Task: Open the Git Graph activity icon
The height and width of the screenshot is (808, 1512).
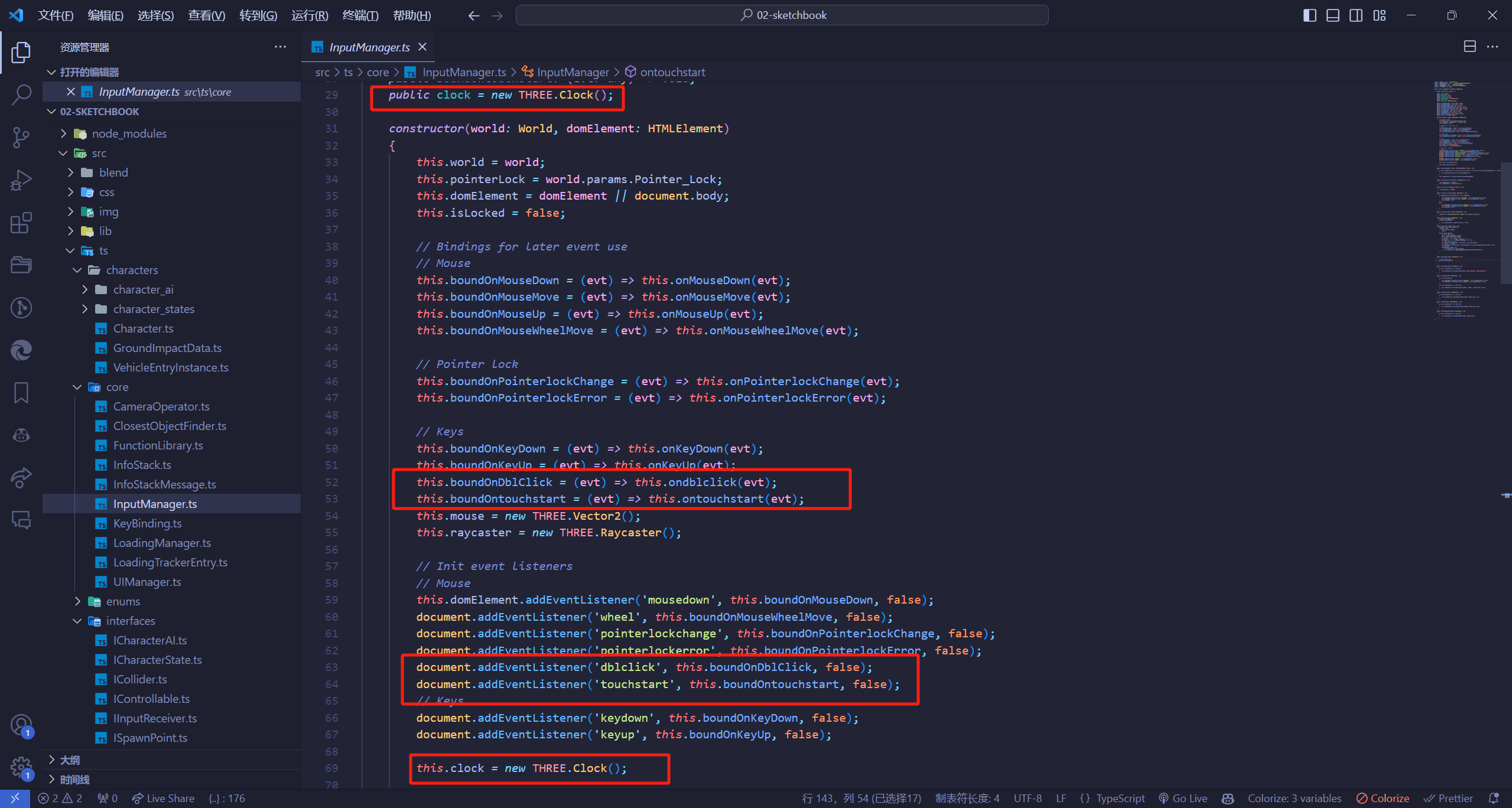Action: (x=21, y=307)
